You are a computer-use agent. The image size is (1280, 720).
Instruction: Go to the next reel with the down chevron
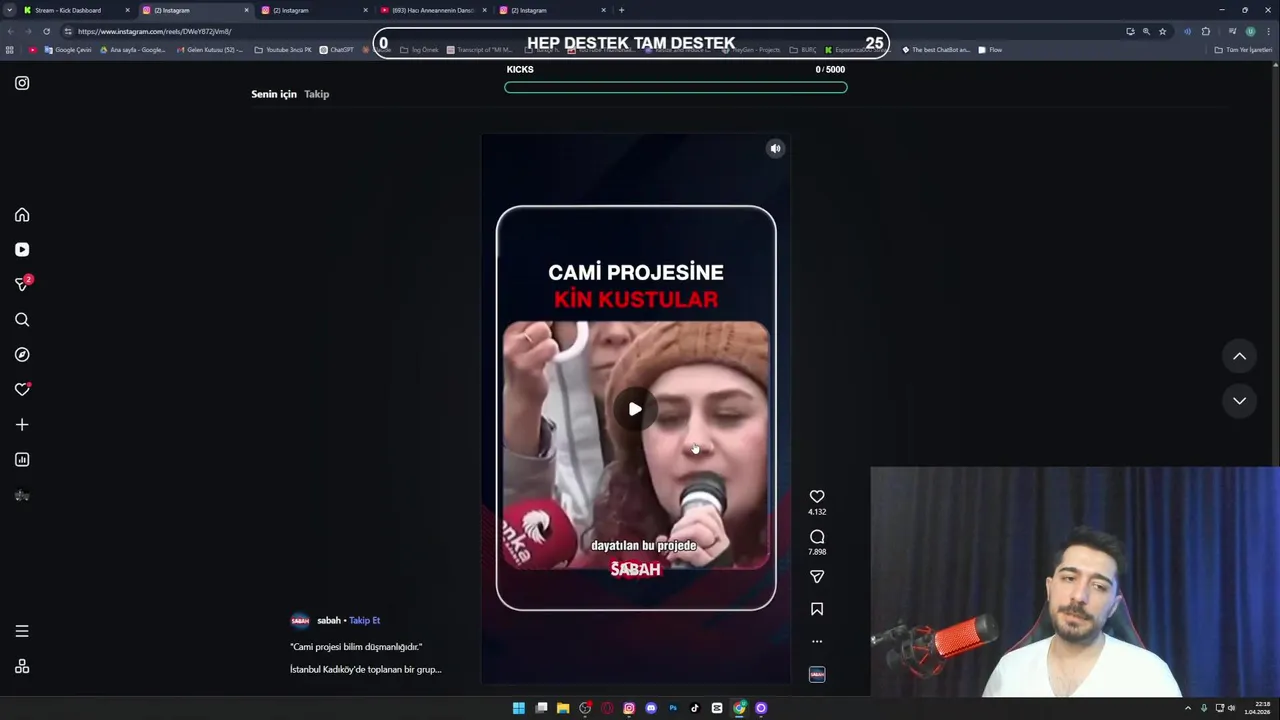point(1239,401)
